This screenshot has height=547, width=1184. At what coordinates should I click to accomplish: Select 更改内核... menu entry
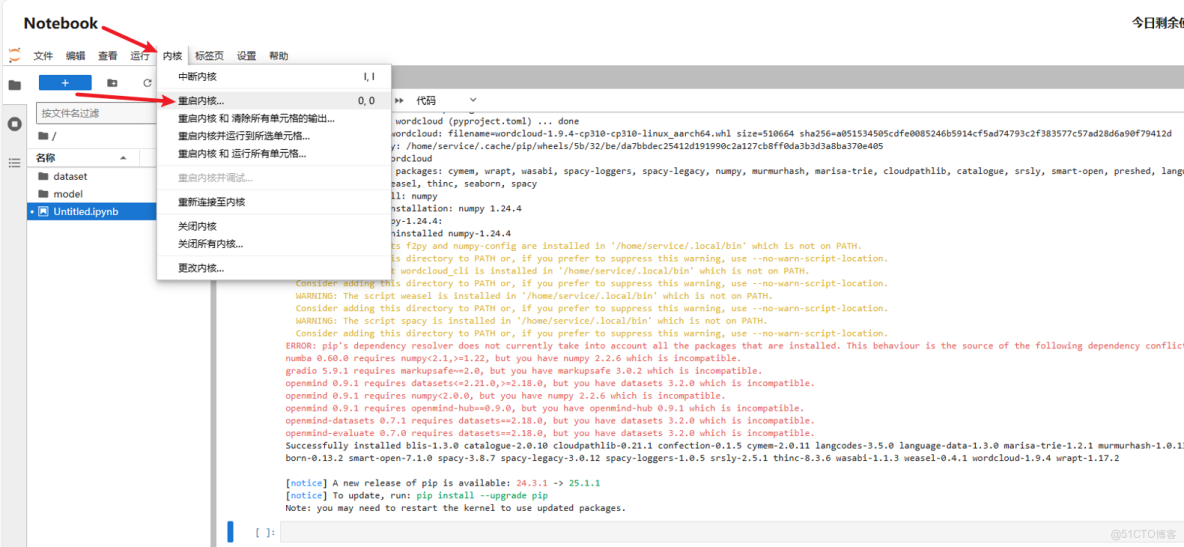[274, 268]
